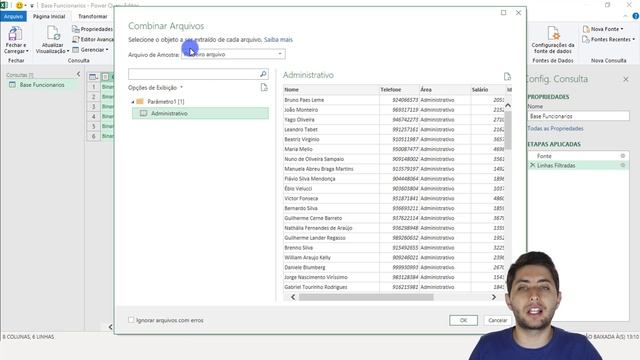Open Fontes Recentes dropdown
This screenshot has height=360, width=640.
(x=608, y=39)
